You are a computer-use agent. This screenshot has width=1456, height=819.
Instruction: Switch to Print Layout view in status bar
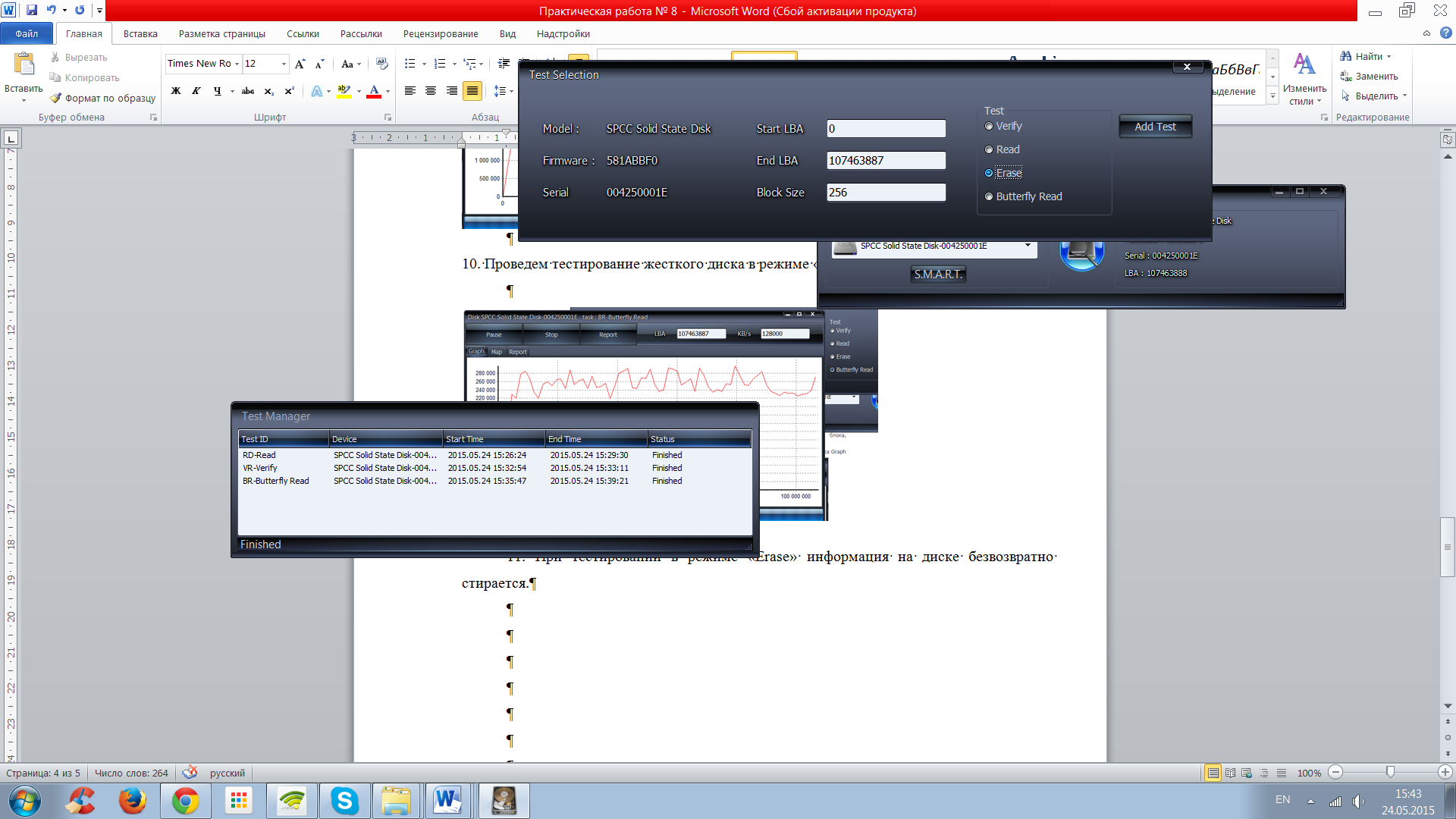tap(1213, 773)
